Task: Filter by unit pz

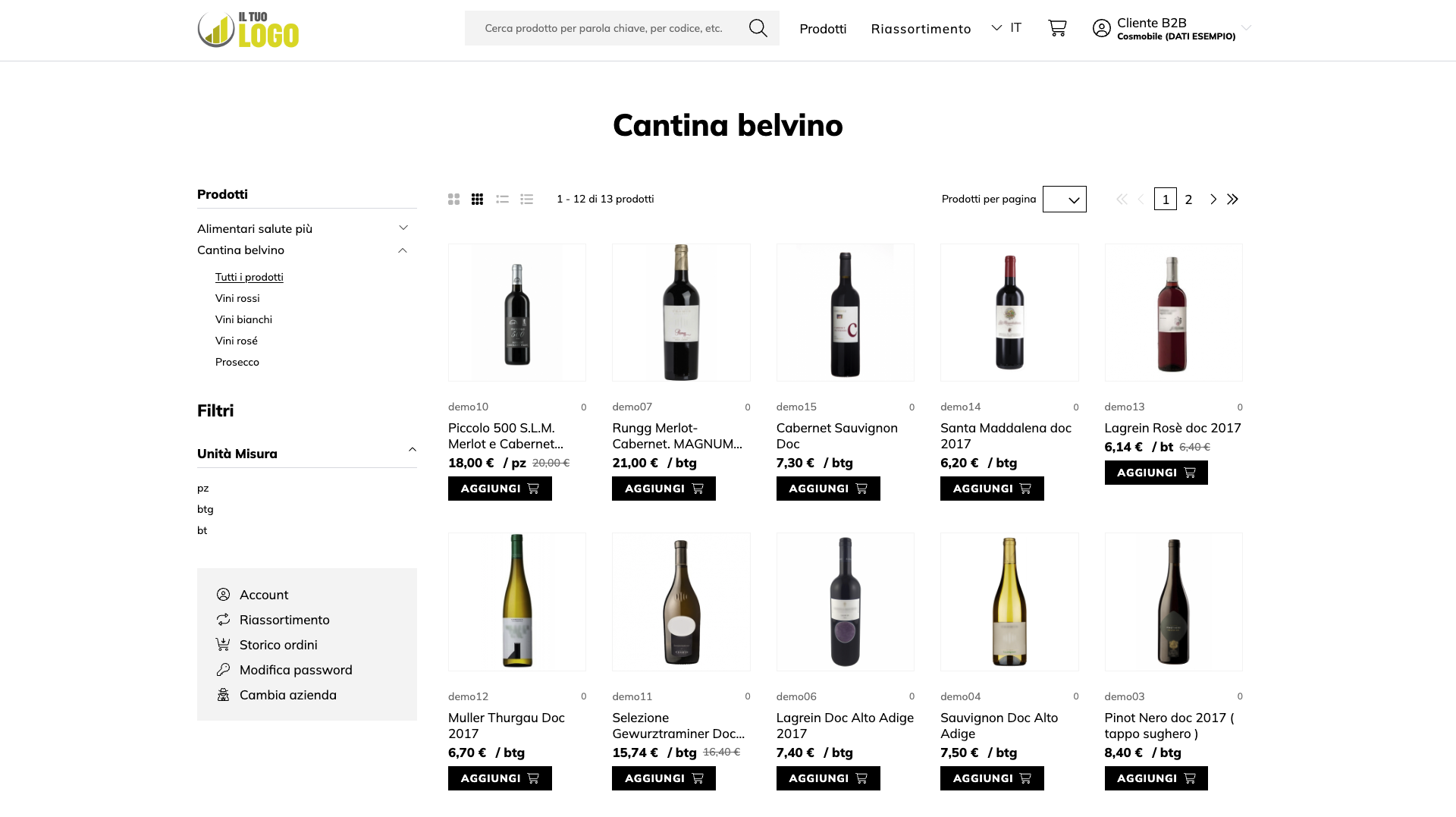Action: pyautogui.click(x=202, y=488)
